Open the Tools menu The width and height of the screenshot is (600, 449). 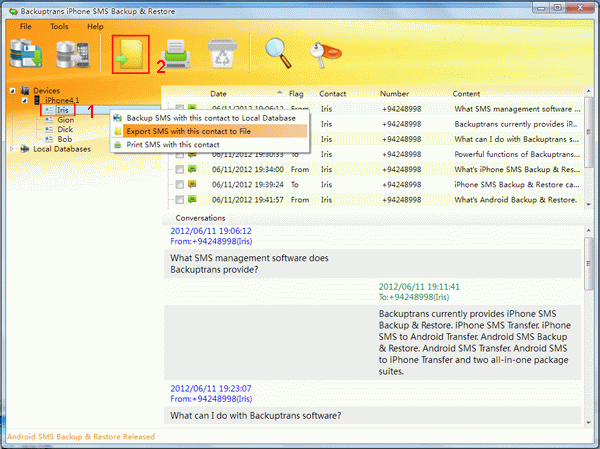click(59, 26)
